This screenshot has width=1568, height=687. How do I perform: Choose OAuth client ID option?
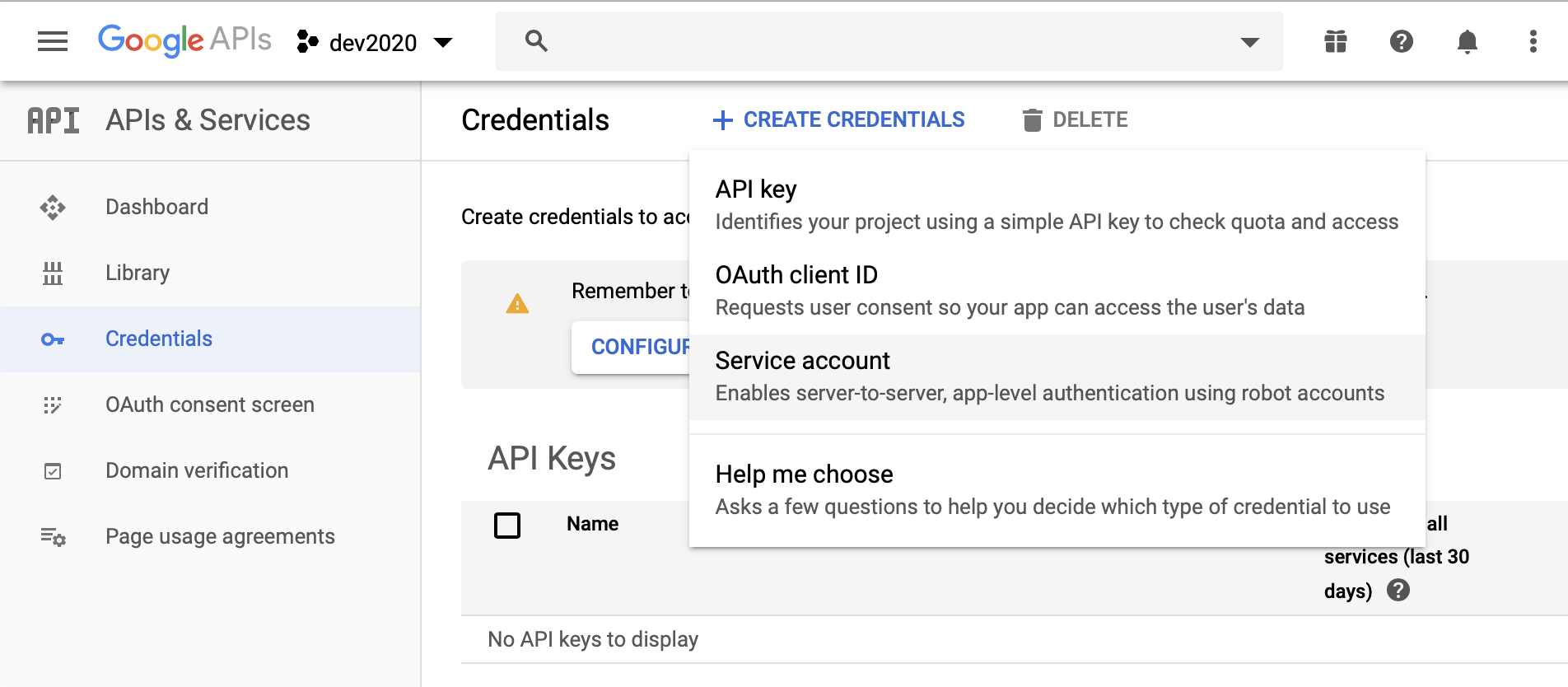pos(1057,292)
